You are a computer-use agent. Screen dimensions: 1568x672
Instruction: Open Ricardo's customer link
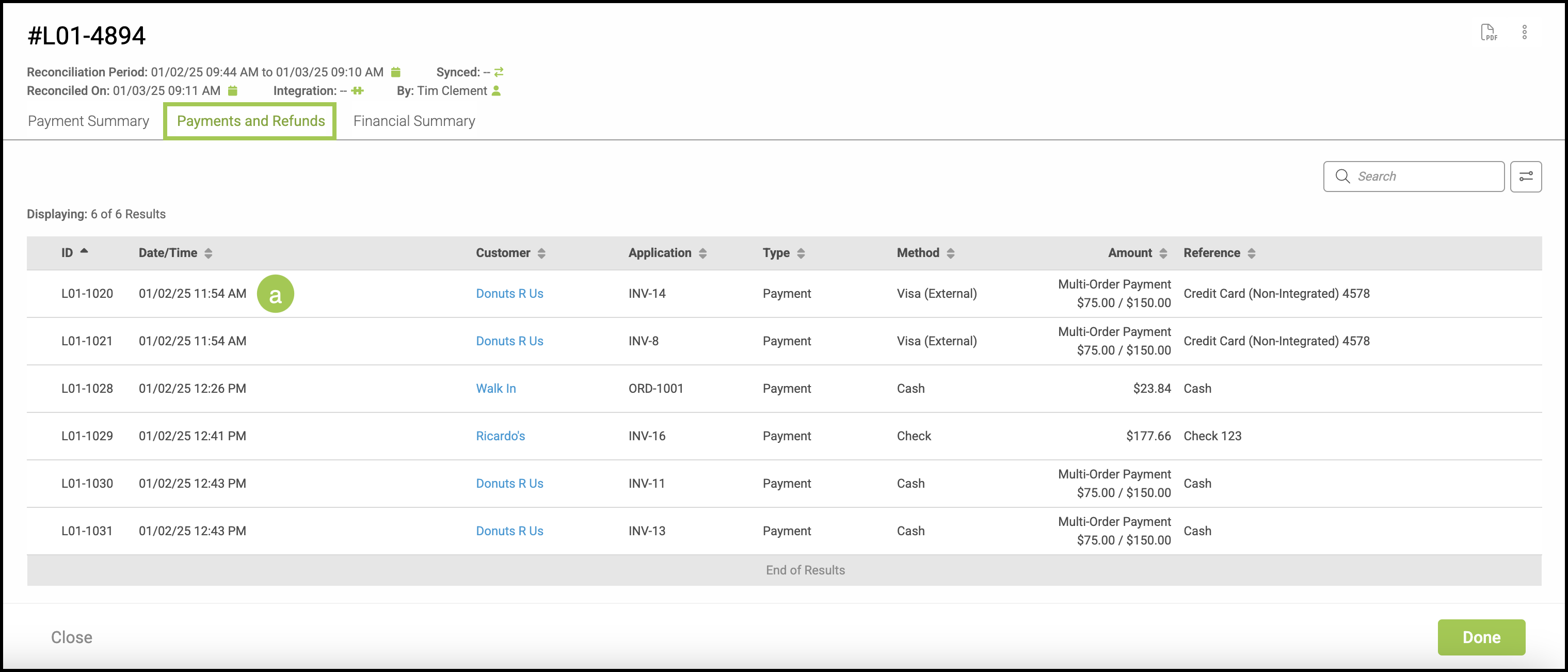[500, 436]
